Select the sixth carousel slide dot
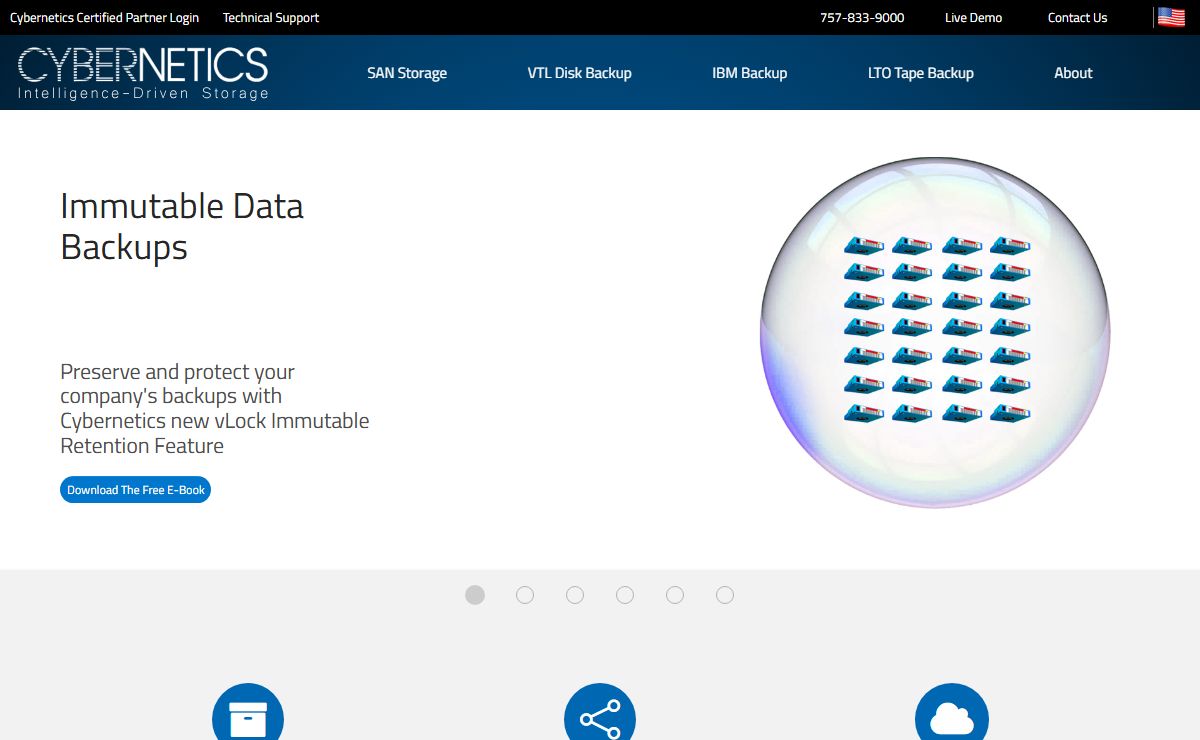The height and width of the screenshot is (740, 1200). 725,595
